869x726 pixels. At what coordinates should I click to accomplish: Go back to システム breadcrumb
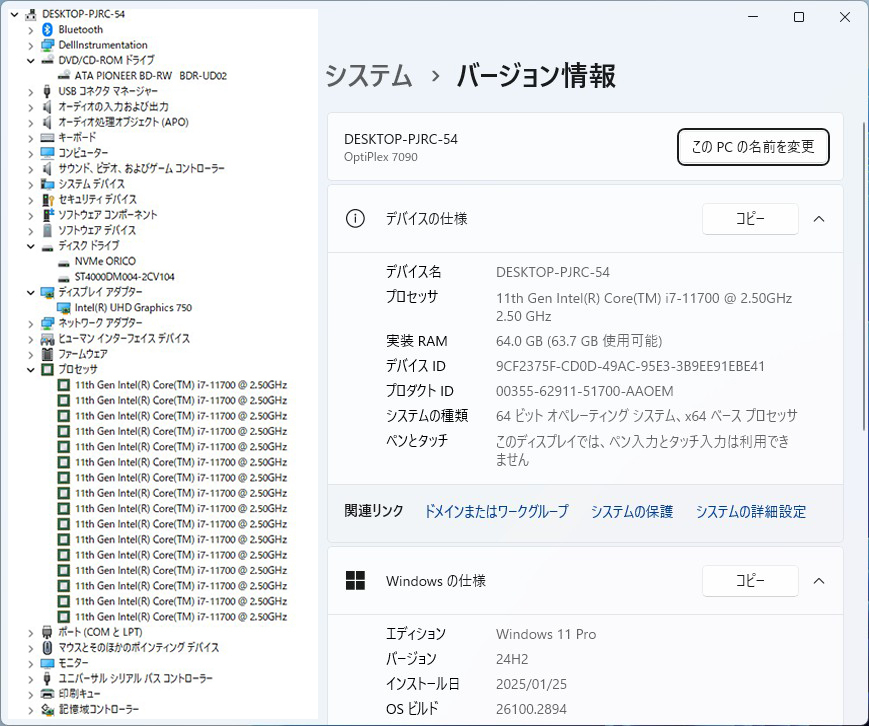(x=369, y=75)
